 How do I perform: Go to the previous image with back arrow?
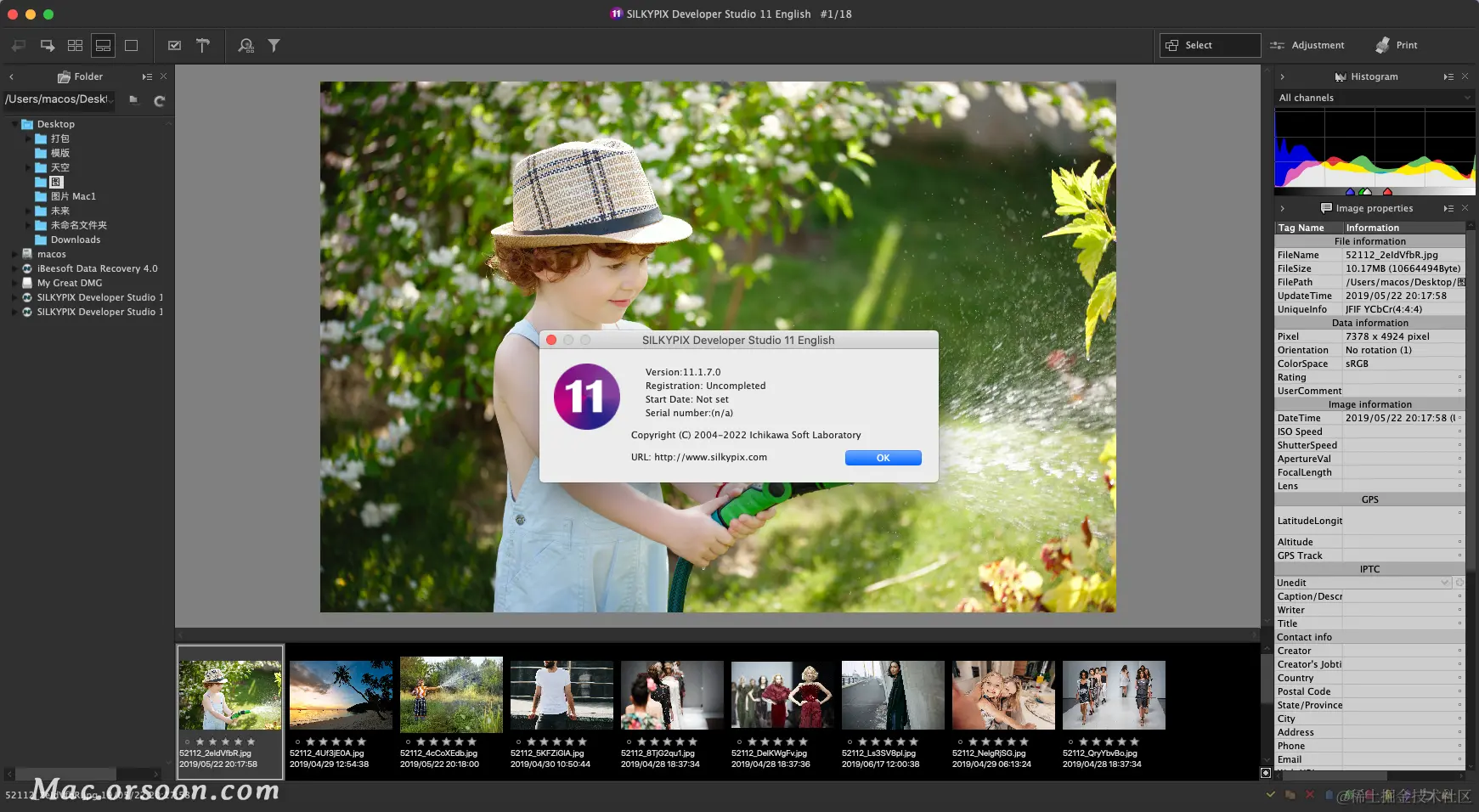(19, 46)
